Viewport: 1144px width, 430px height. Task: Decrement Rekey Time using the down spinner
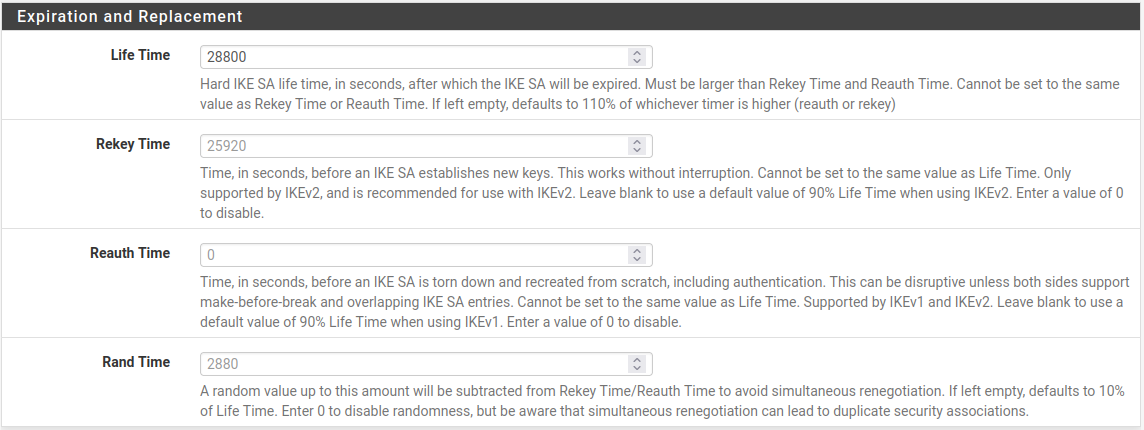pyautogui.click(x=637, y=151)
